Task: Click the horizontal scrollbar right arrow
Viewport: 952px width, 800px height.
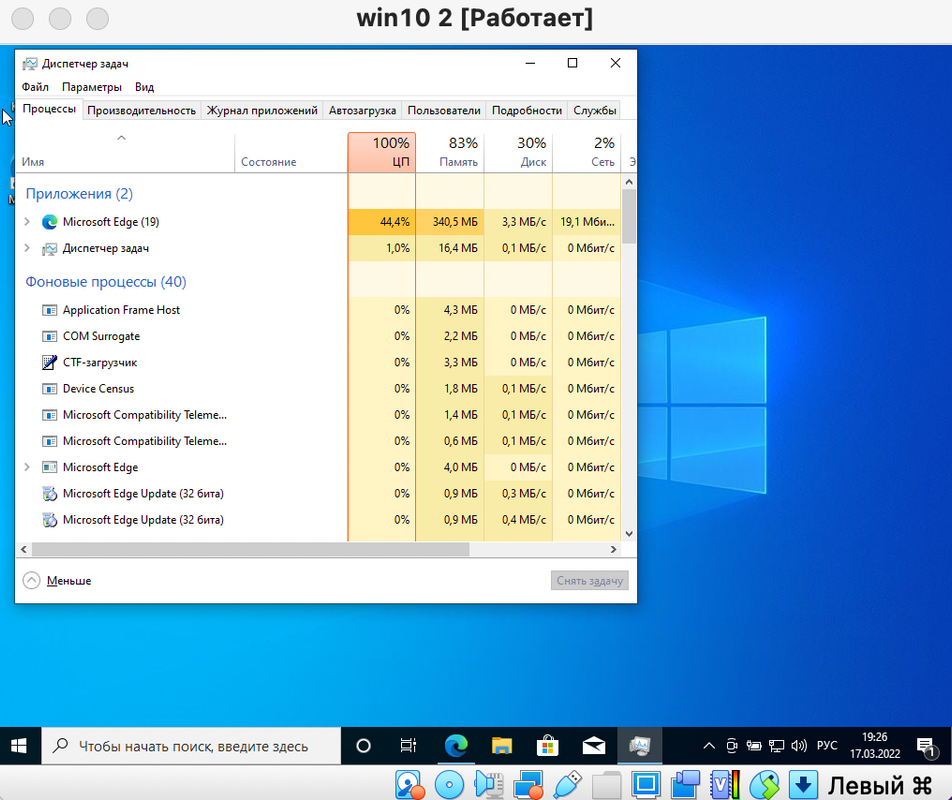Action: (614, 549)
